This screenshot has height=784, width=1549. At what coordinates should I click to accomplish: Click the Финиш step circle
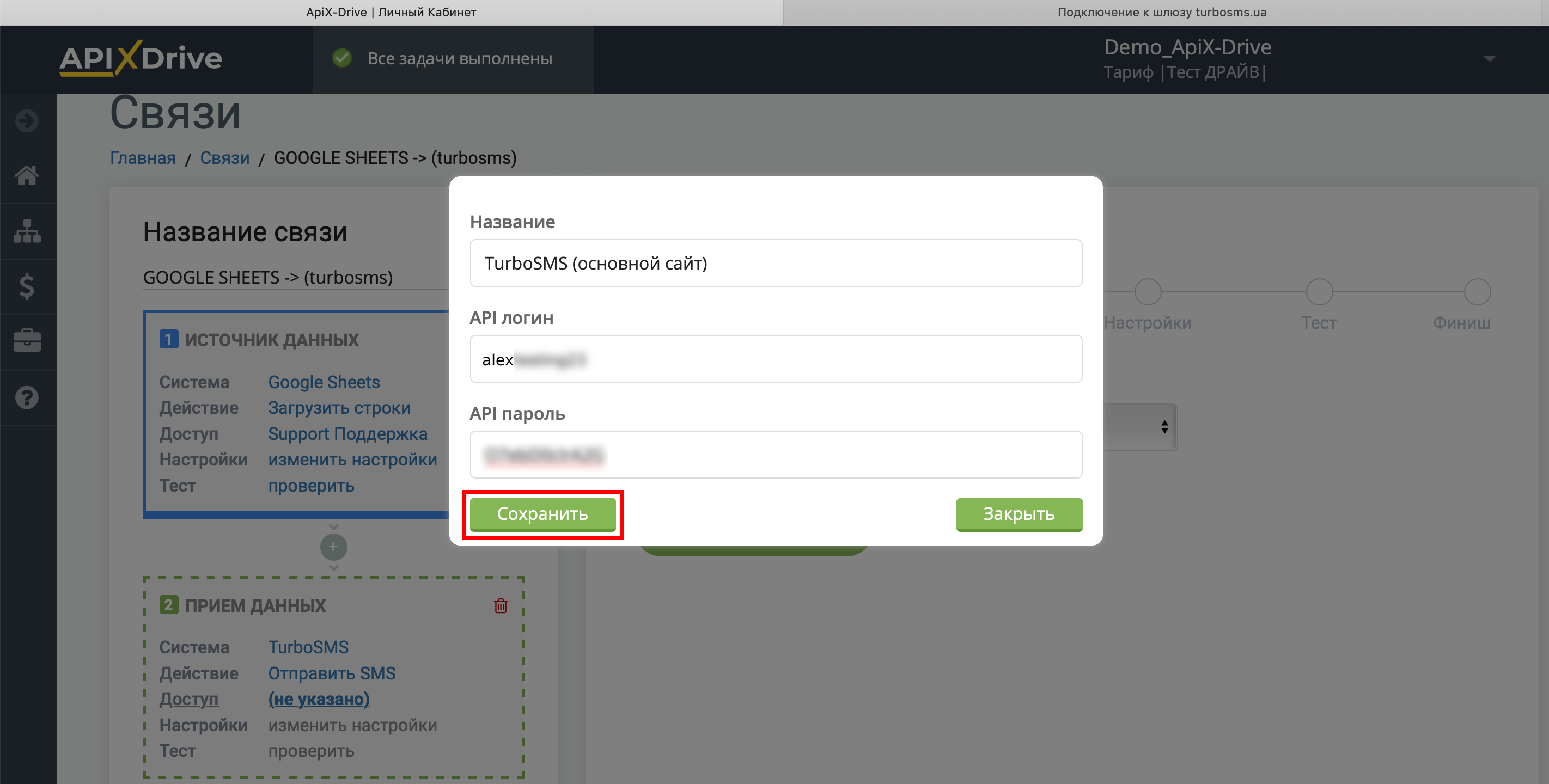coord(1477,292)
